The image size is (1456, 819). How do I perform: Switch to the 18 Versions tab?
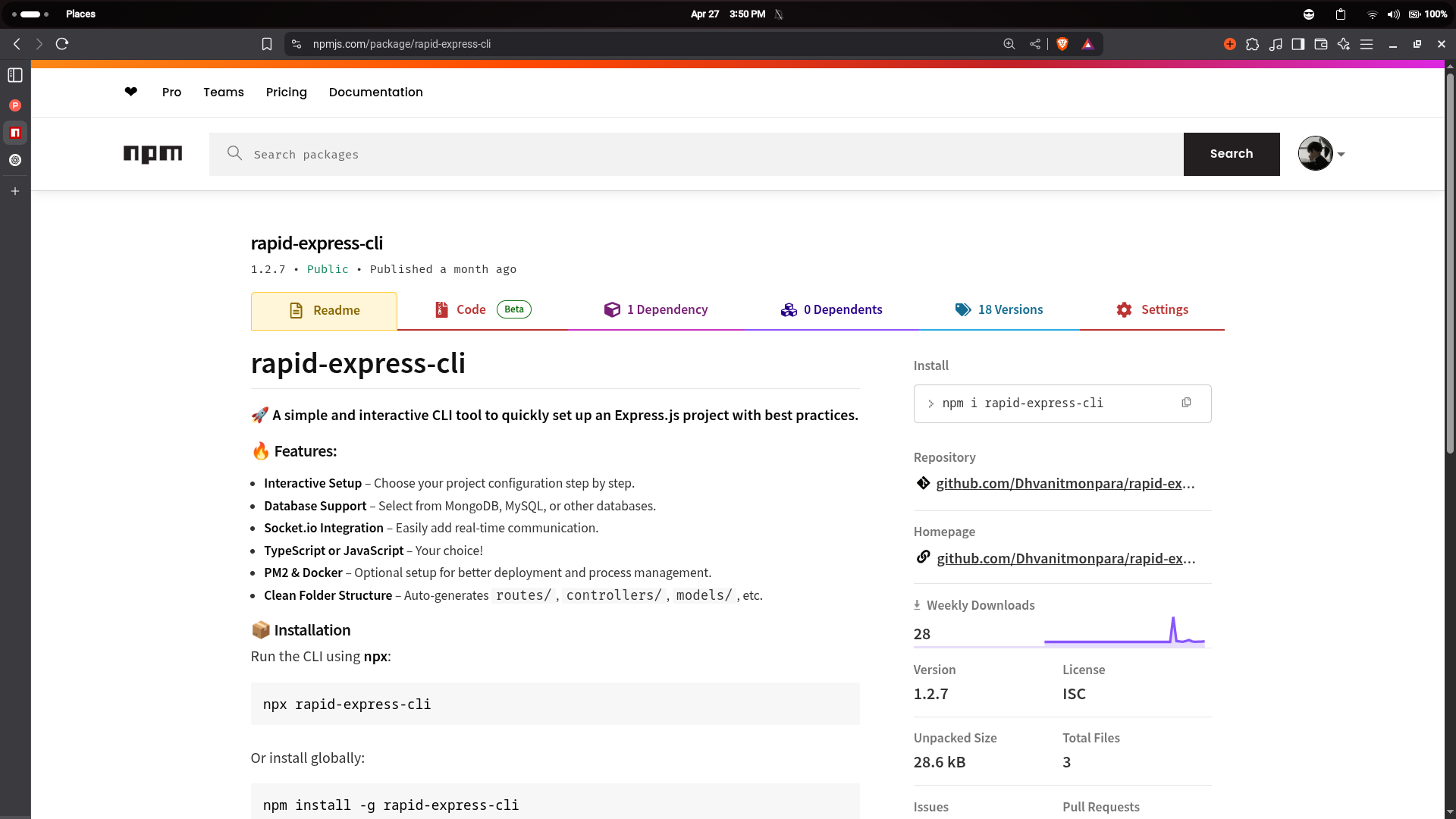pyautogui.click(x=999, y=309)
